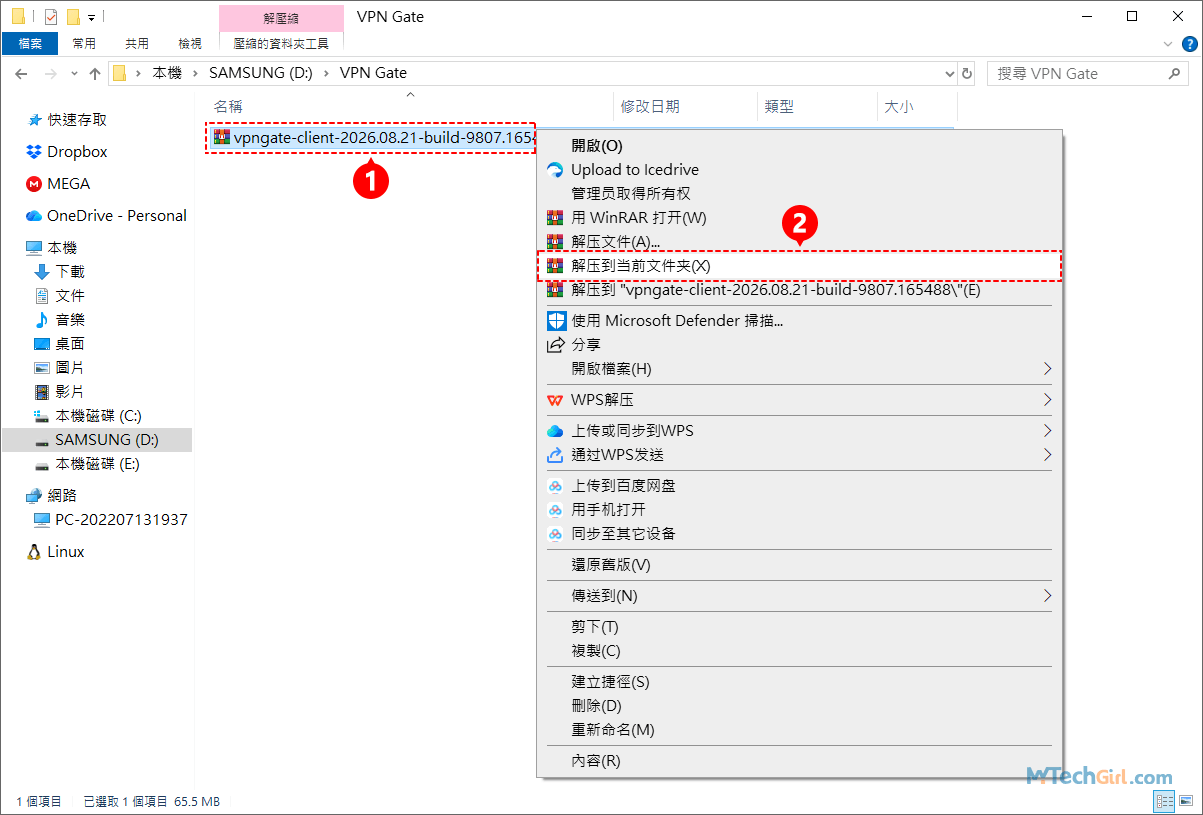Click the refresh button beside address bar
The width and height of the screenshot is (1203, 815).
966,73
